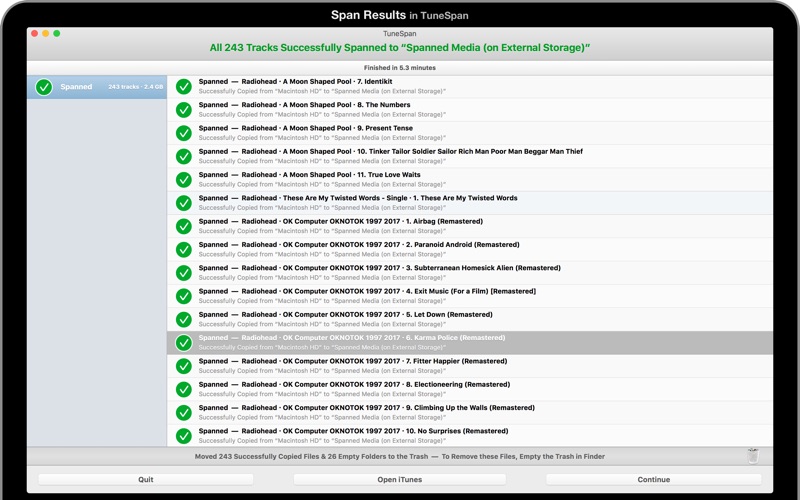Viewport: 800px width, 500px height.
Task: Click the checkmark beside No Surprises track
Action: point(184,436)
